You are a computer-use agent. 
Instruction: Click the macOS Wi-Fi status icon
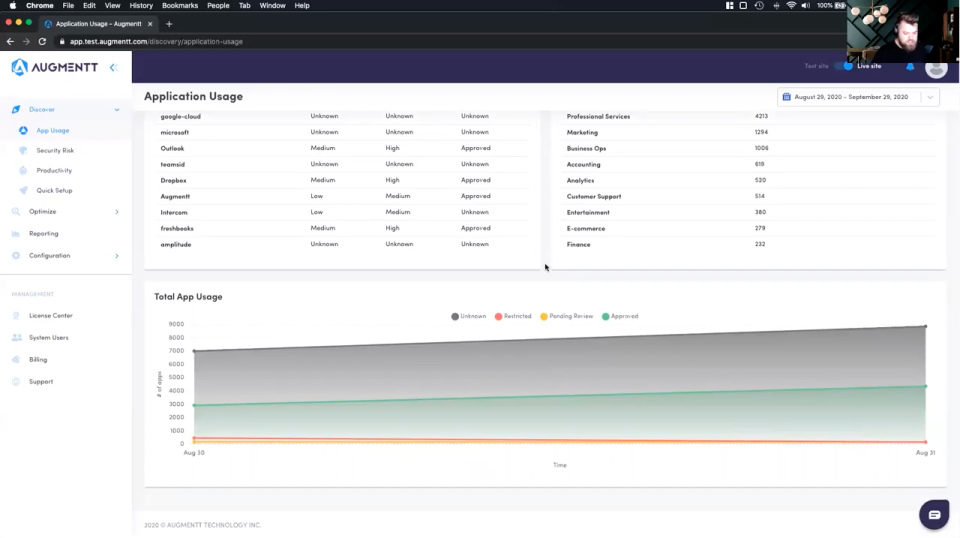pos(791,6)
